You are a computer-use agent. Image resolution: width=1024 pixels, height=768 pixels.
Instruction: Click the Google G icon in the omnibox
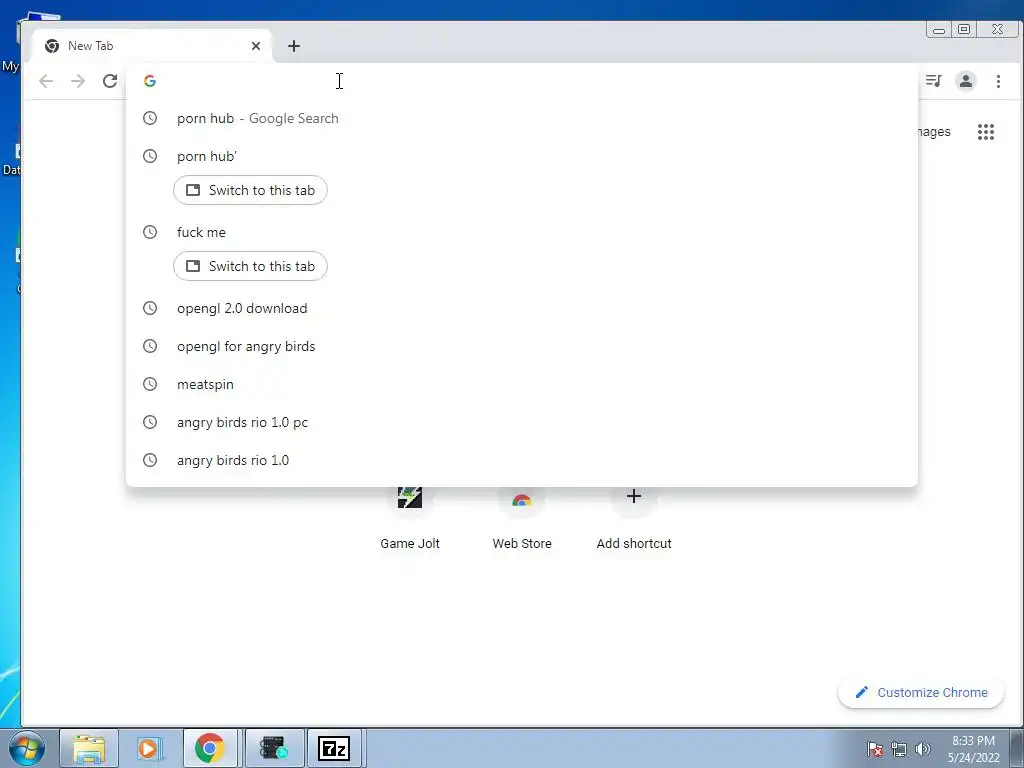click(150, 81)
